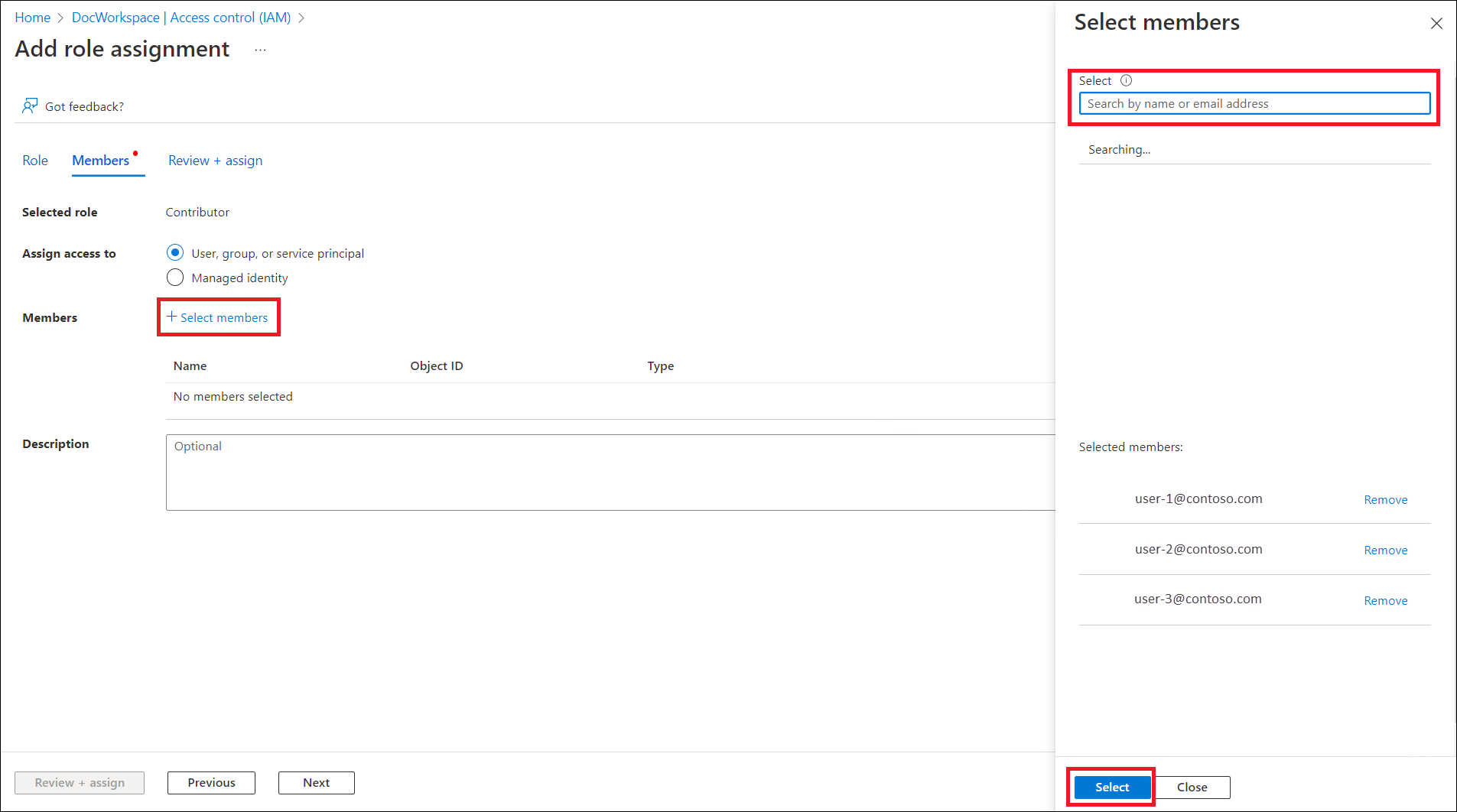Confirm with the Select button
Image resolution: width=1457 pixels, height=812 pixels.
[x=1111, y=787]
